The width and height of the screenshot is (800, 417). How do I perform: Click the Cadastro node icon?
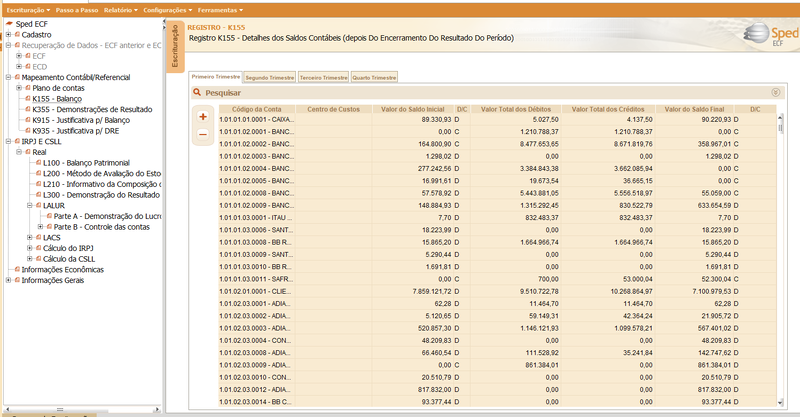[17, 35]
